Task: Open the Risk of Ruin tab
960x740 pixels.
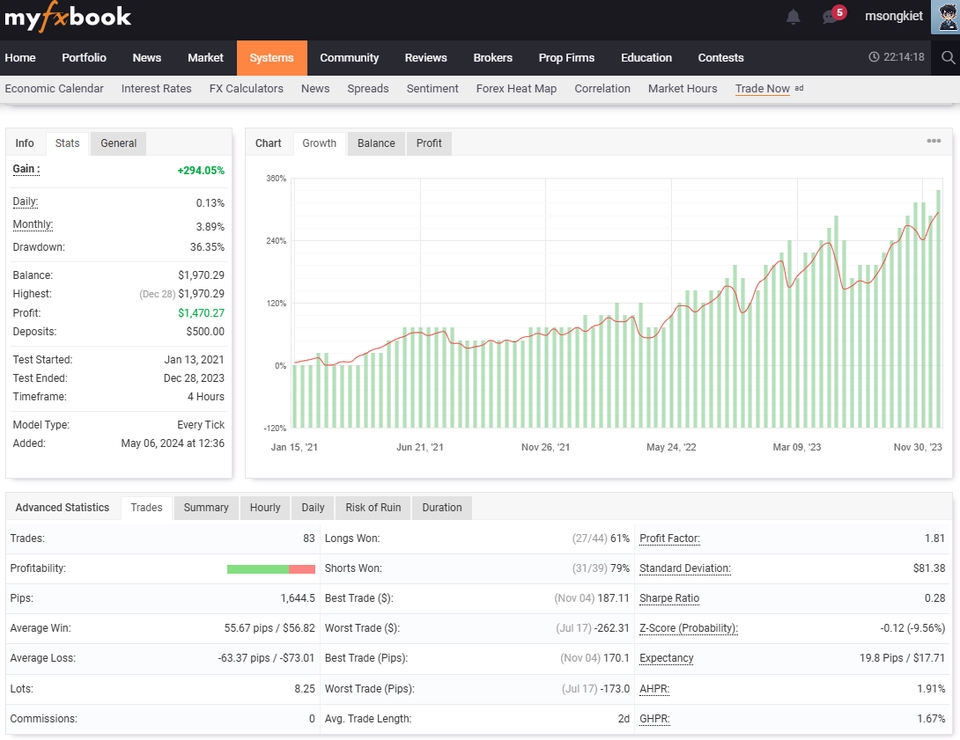Action: point(373,508)
